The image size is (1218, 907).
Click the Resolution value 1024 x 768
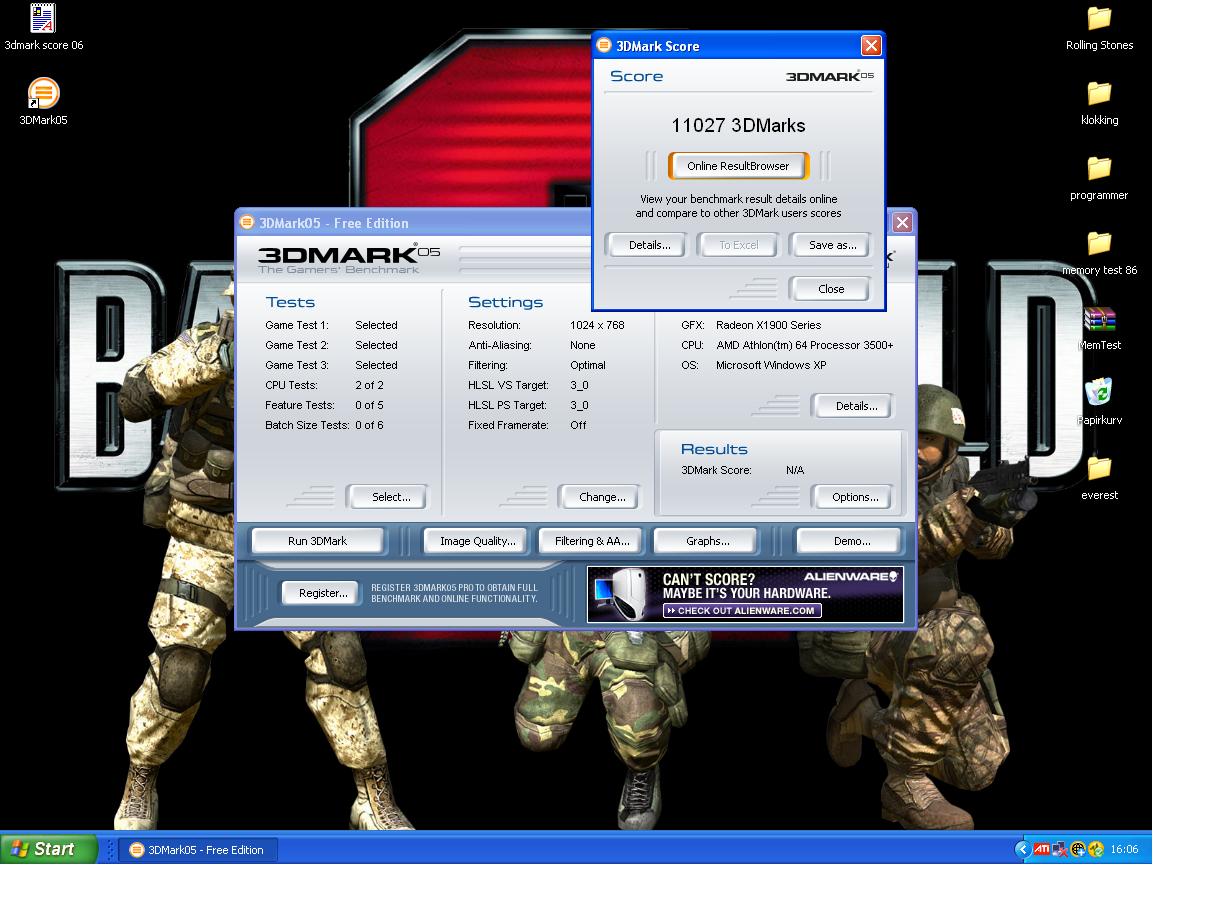point(597,325)
